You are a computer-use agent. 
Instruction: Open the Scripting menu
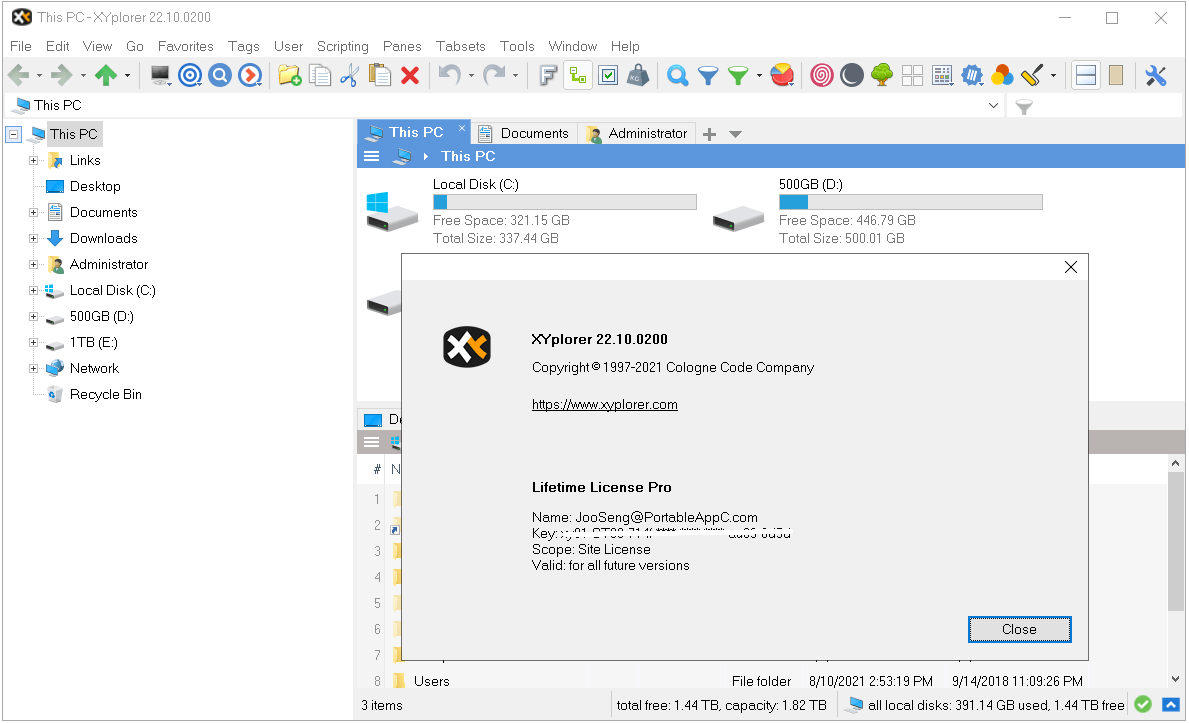(x=343, y=46)
